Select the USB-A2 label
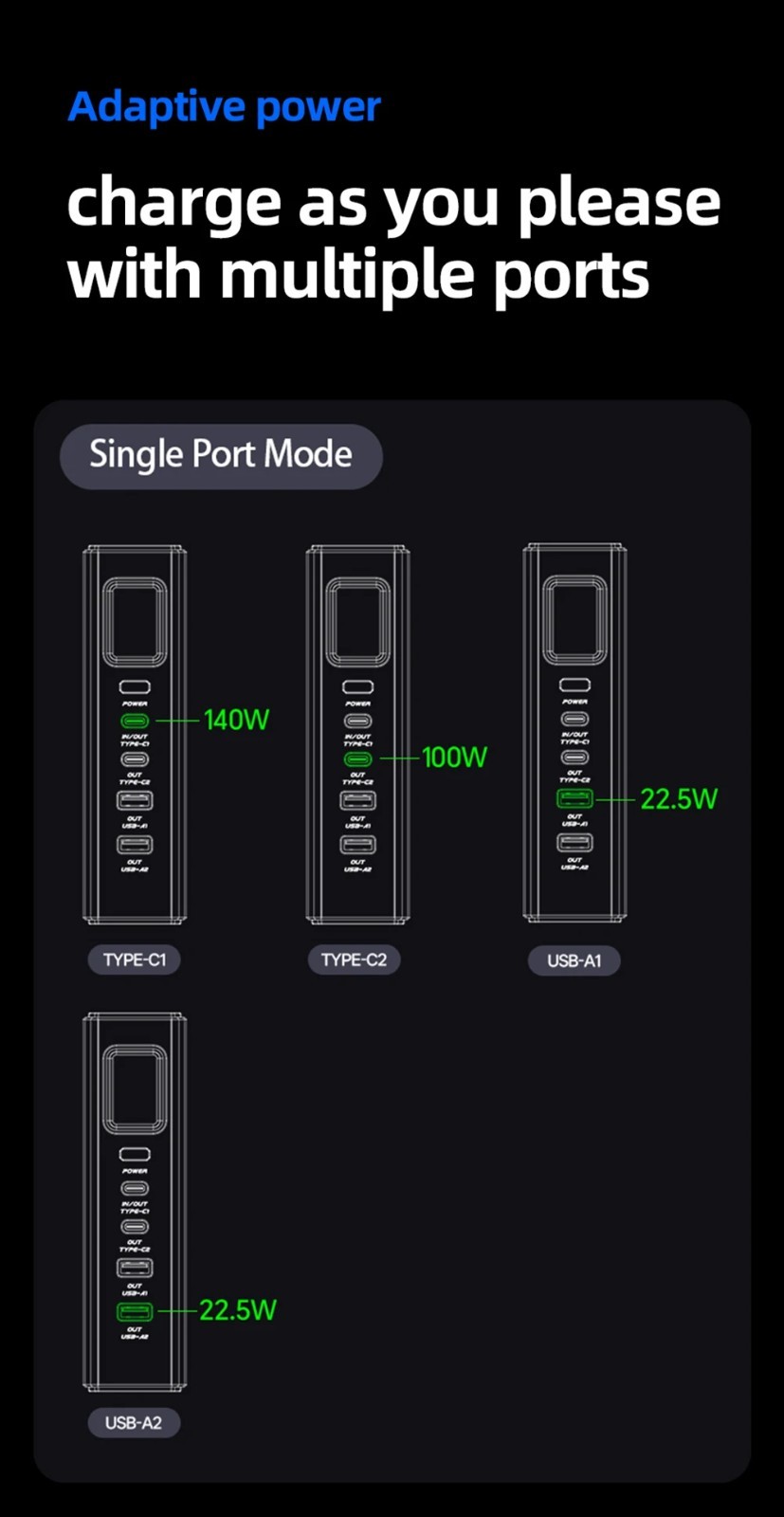Image resolution: width=784 pixels, height=1517 pixels. [x=134, y=1423]
